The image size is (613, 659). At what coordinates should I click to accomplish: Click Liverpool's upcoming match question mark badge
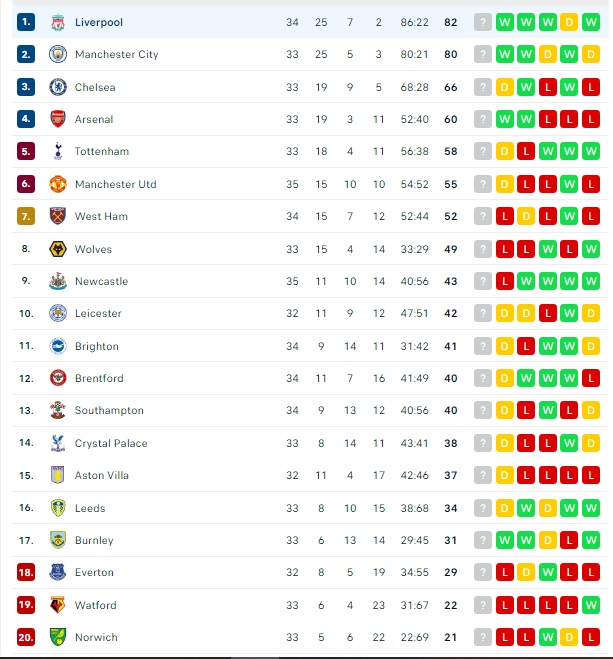click(483, 22)
